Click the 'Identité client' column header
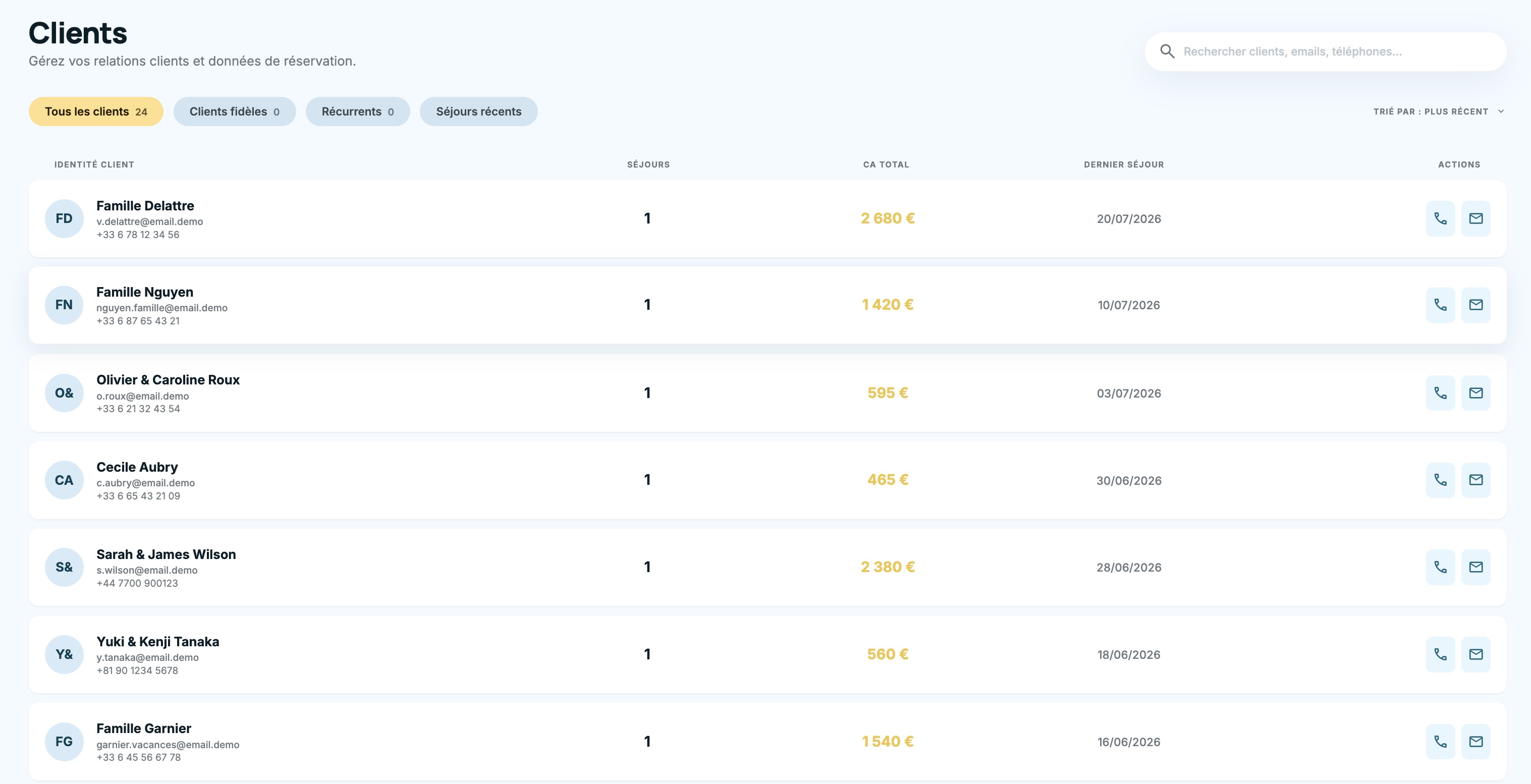Screen dimensions: 1531x784 94,164
